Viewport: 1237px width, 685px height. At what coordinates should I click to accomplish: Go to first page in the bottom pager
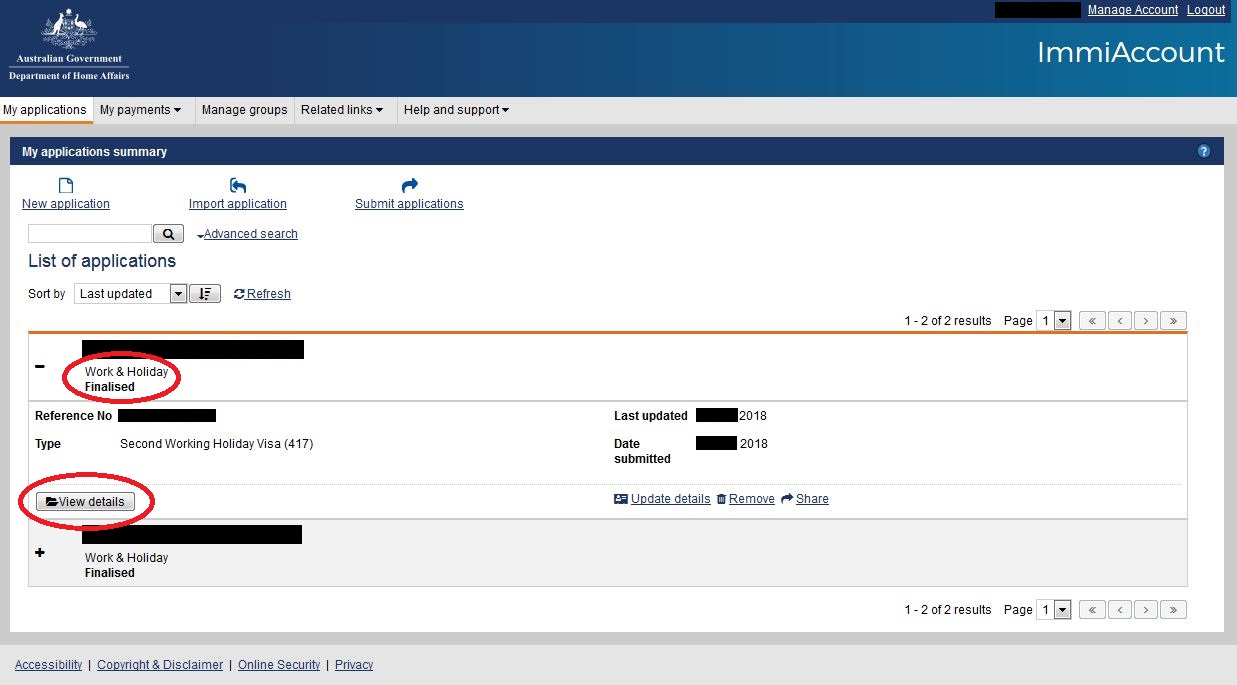(x=1092, y=609)
